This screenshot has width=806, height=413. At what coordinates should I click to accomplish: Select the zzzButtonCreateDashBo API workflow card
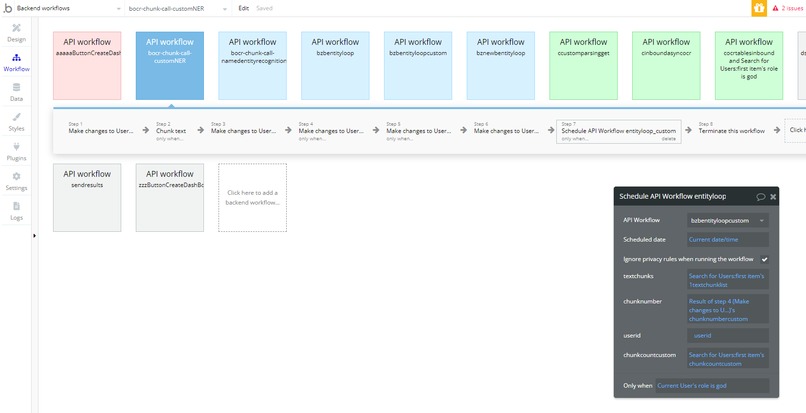[x=170, y=197]
